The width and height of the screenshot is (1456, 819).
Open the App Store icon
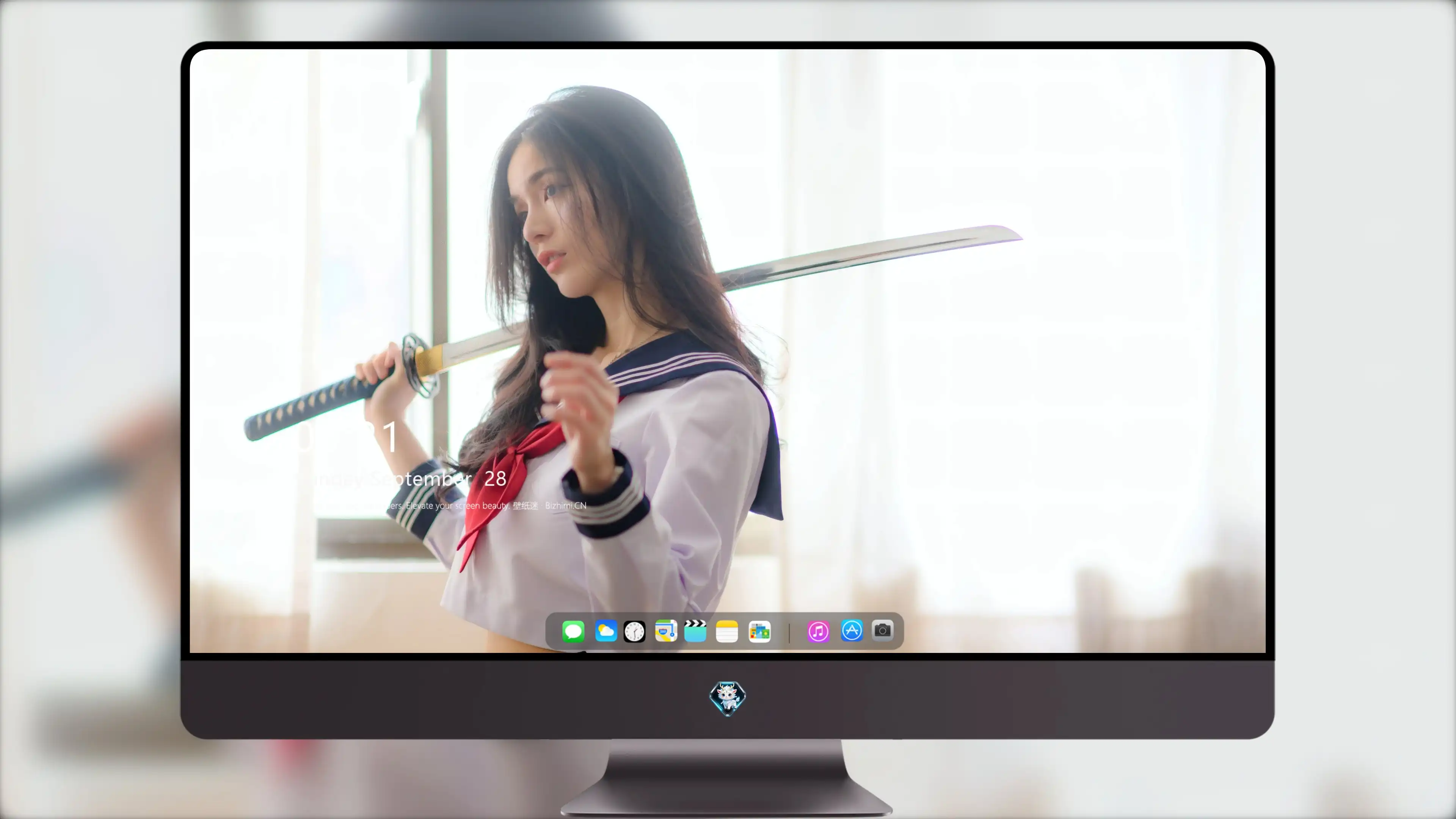852,630
